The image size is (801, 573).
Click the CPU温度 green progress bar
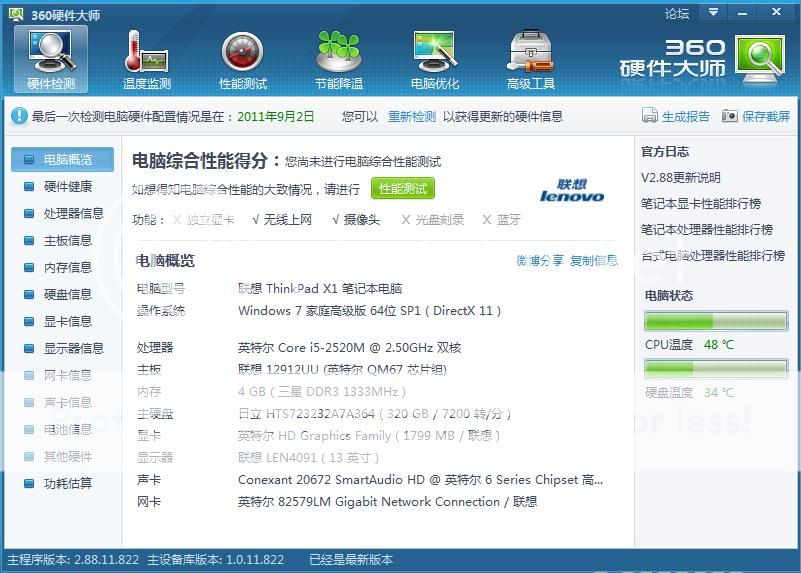tap(716, 321)
